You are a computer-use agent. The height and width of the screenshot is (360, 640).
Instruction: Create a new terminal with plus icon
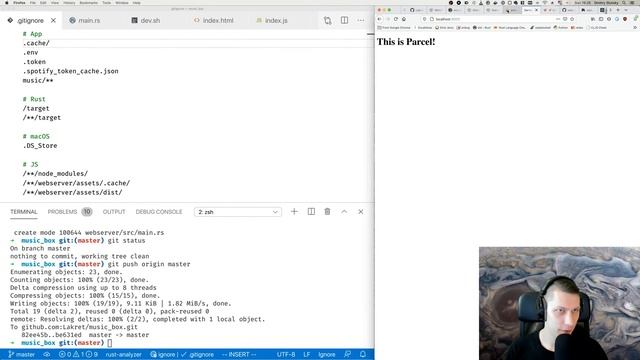(x=294, y=212)
